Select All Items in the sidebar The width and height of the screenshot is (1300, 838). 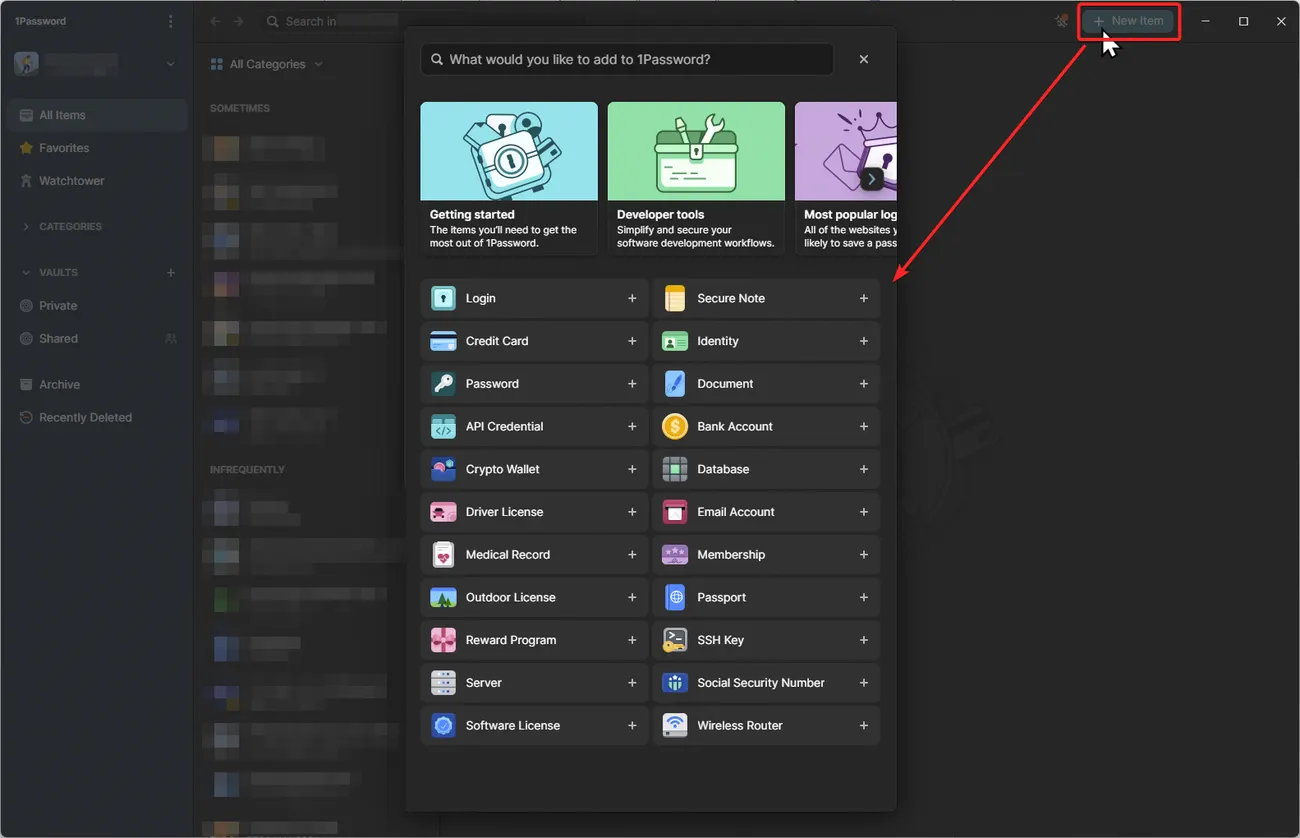click(97, 115)
